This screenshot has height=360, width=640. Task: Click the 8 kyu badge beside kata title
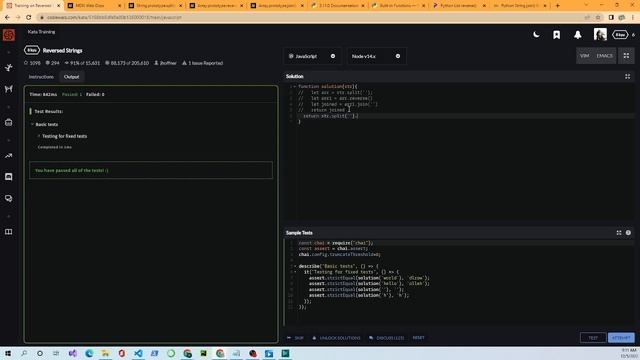click(32, 50)
